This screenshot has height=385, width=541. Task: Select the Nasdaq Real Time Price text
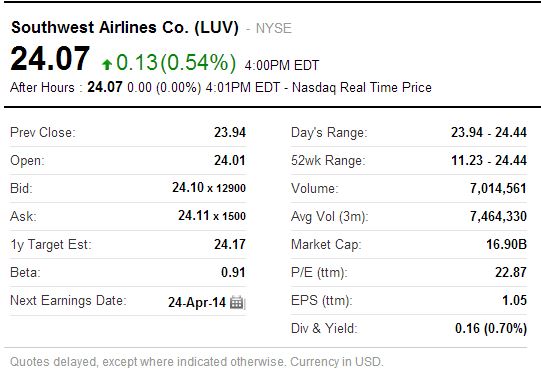coord(362,87)
